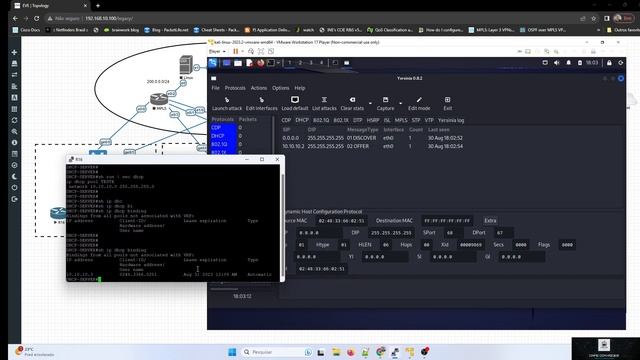Switch to the VTP tab
Image resolution: width=640 pixels, height=360 pixels.
pos(429,120)
